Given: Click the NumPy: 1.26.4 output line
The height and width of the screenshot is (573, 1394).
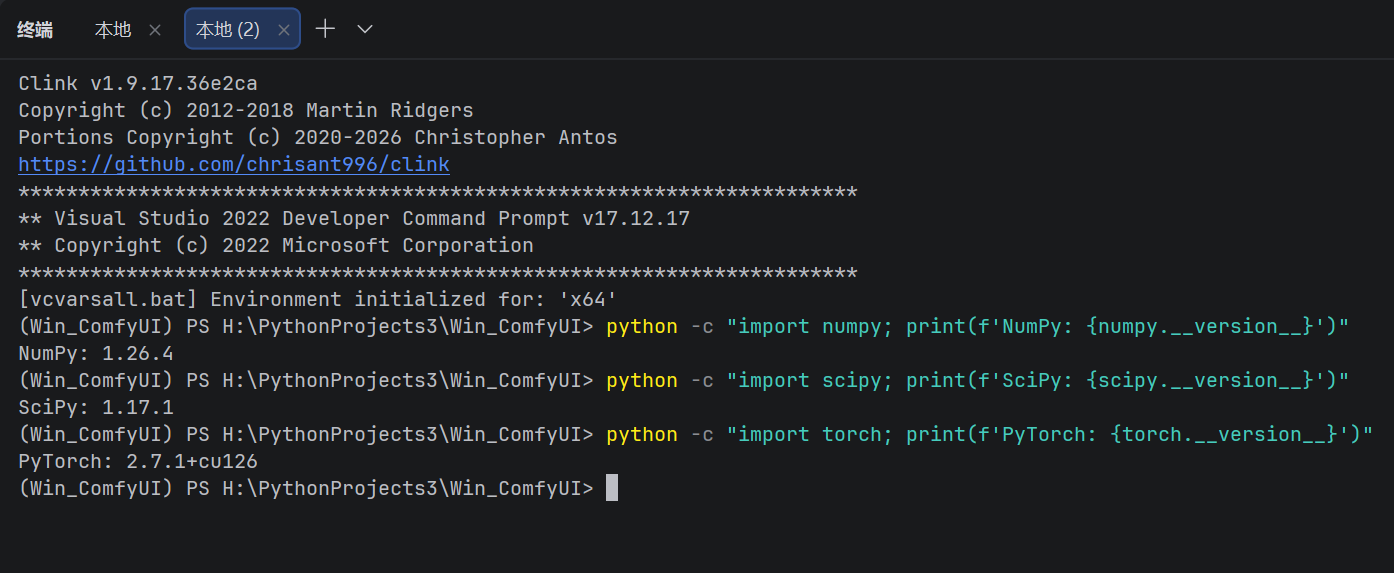Looking at the screenshot, I should click(x=96, y=354).
